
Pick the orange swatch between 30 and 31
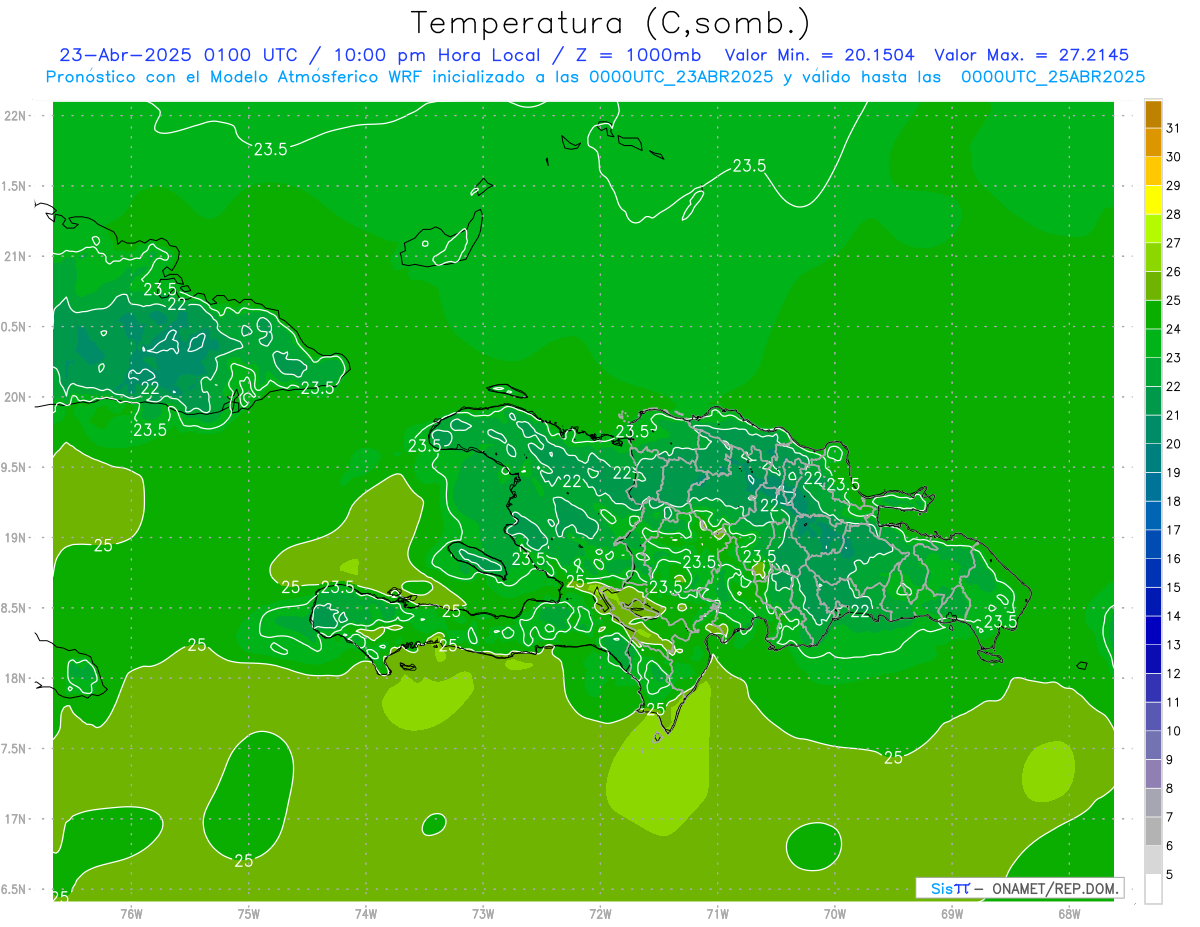click(x=1153, y=142)
